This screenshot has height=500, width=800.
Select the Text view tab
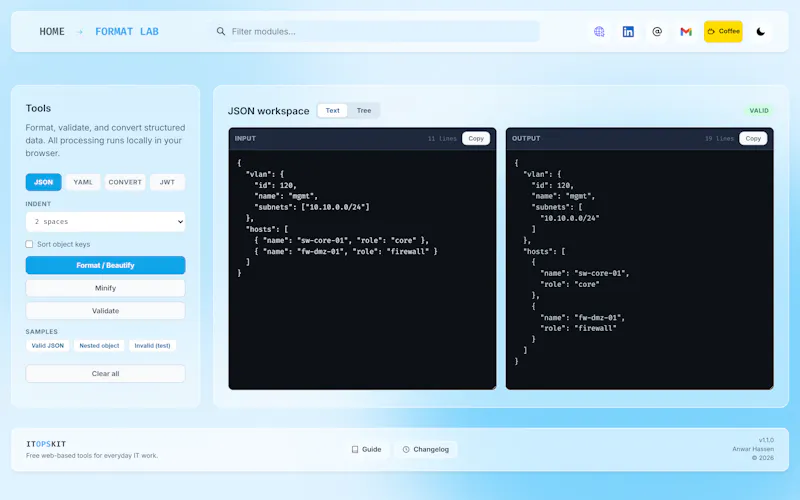point(333,111)
